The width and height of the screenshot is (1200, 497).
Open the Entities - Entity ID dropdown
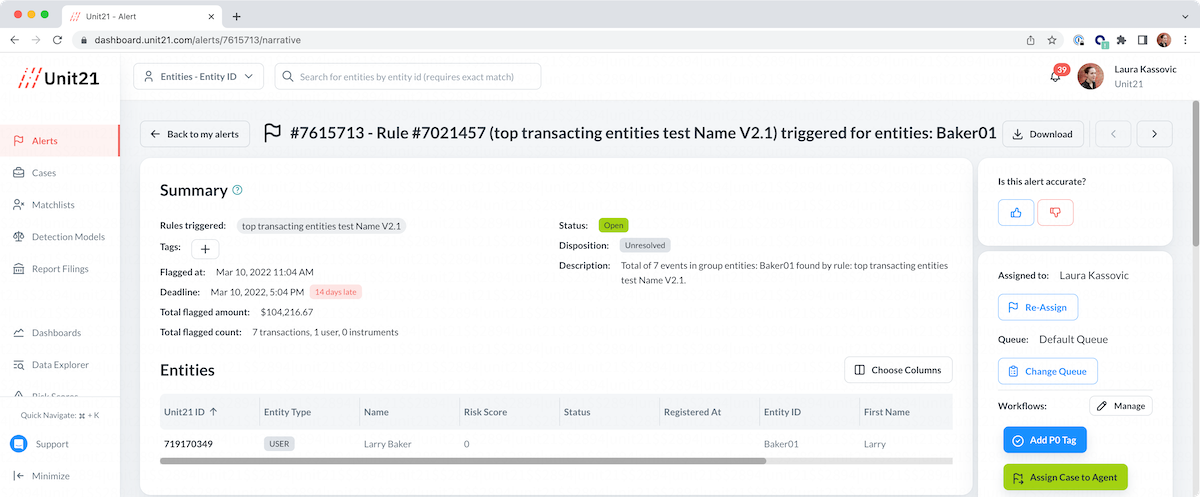(x=198, y=76)
